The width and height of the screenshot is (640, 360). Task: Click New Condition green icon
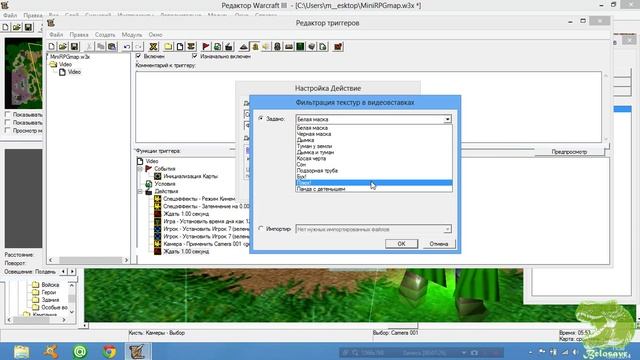click(217, 47)
